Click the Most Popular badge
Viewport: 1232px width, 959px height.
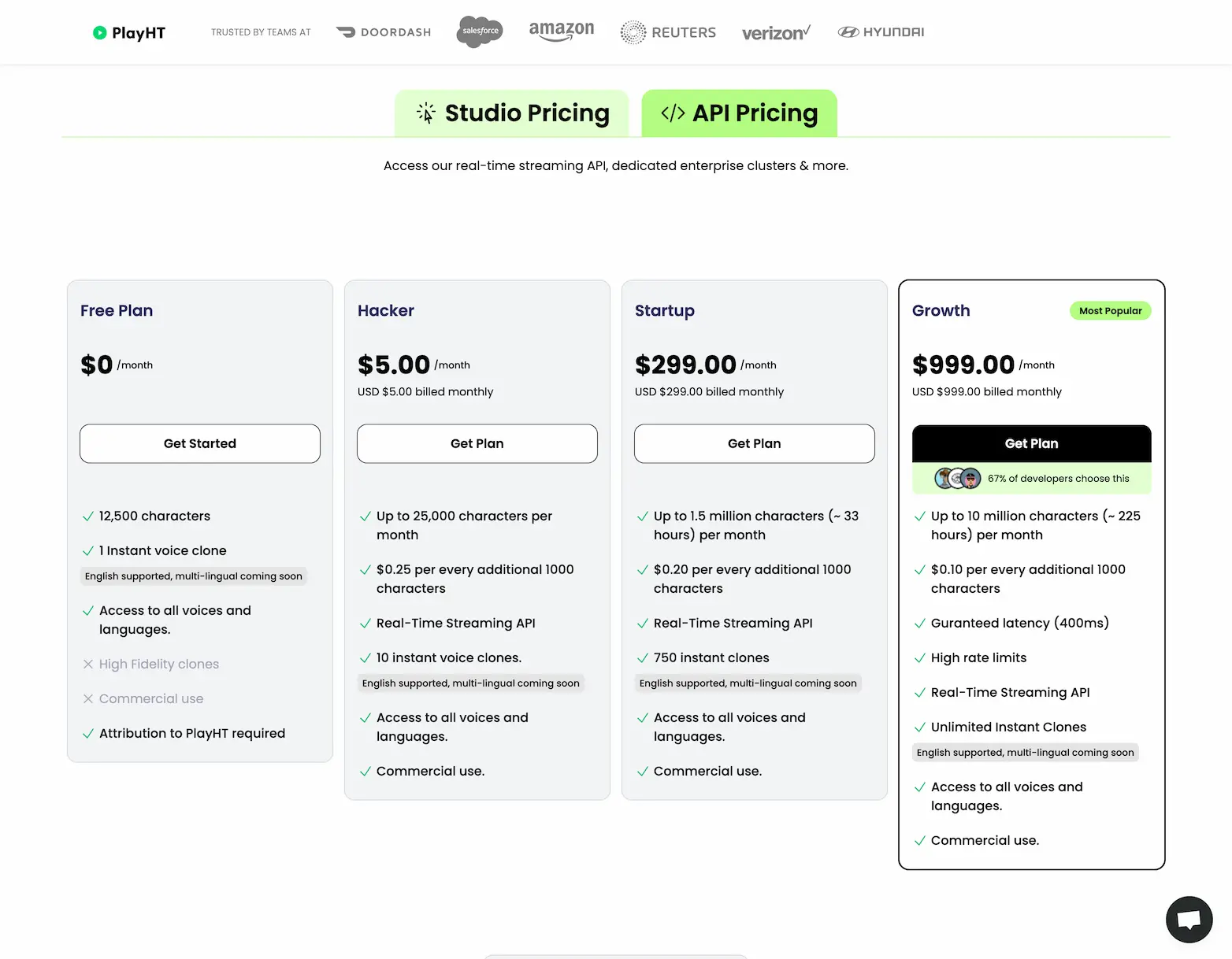(1111, 310)
